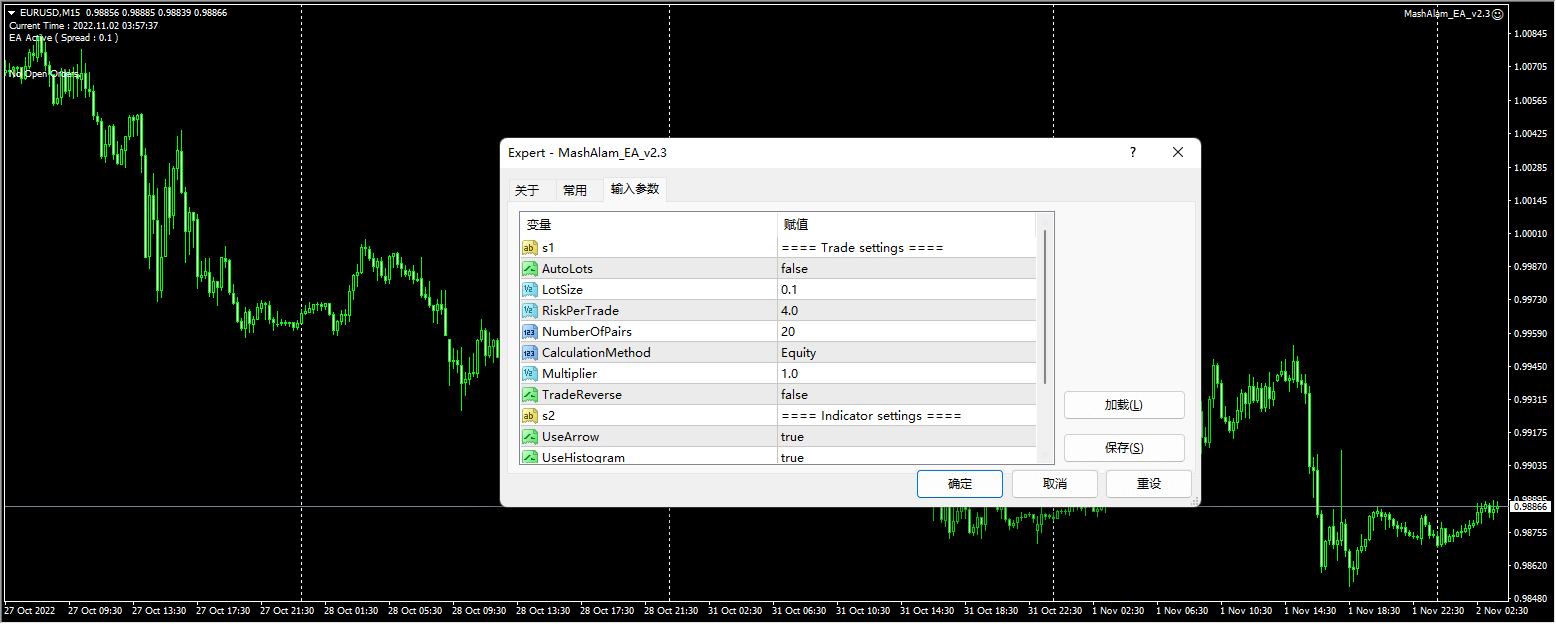Viewport: 1556px width, 624px height.
Task: Click the Multiplier variable icon
Action: (529, 374)
